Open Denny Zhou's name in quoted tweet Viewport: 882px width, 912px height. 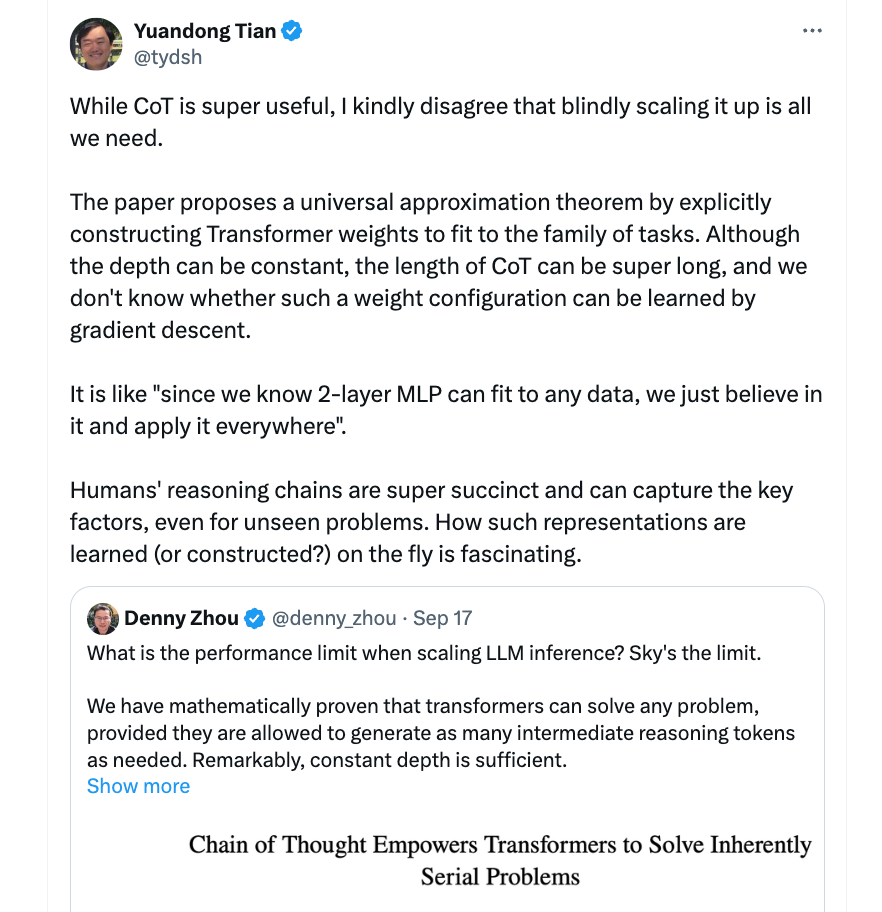[181, 619]
